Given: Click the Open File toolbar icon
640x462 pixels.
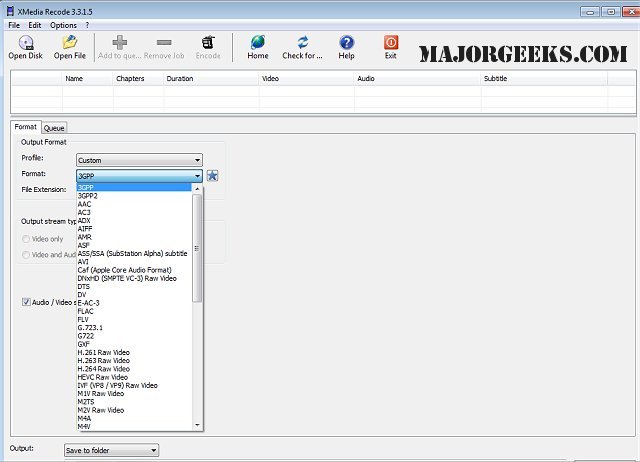Looking at the screenshot, I should pyautogui.click(x=70, y=42).
